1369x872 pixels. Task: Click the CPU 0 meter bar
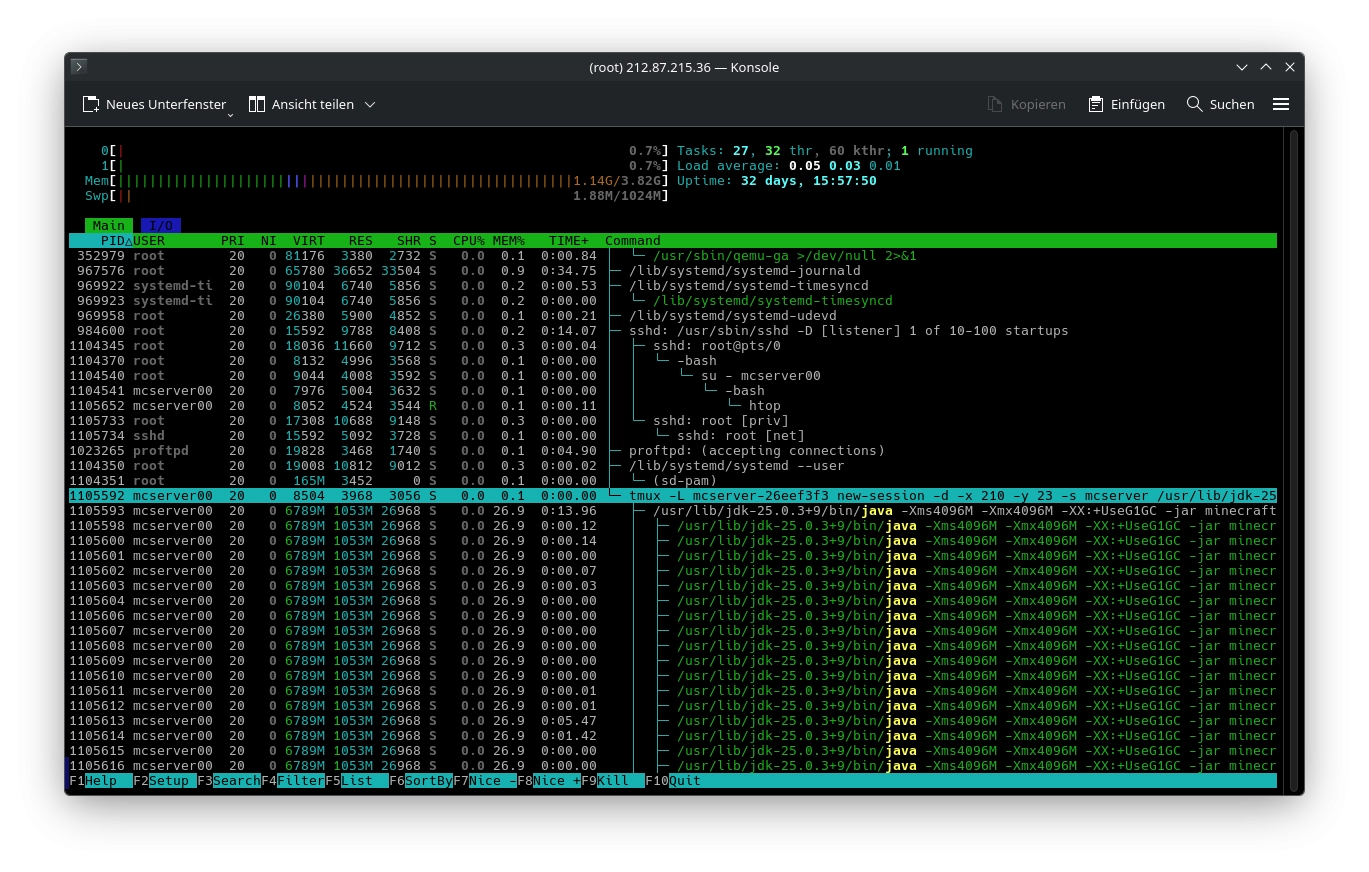click(x=385, y=151)
